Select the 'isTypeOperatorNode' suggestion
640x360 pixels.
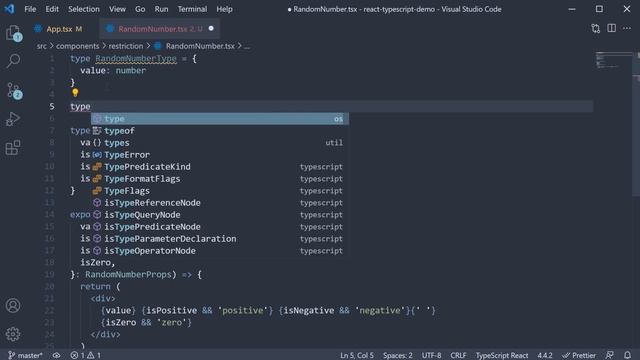(x=220, y=251)
